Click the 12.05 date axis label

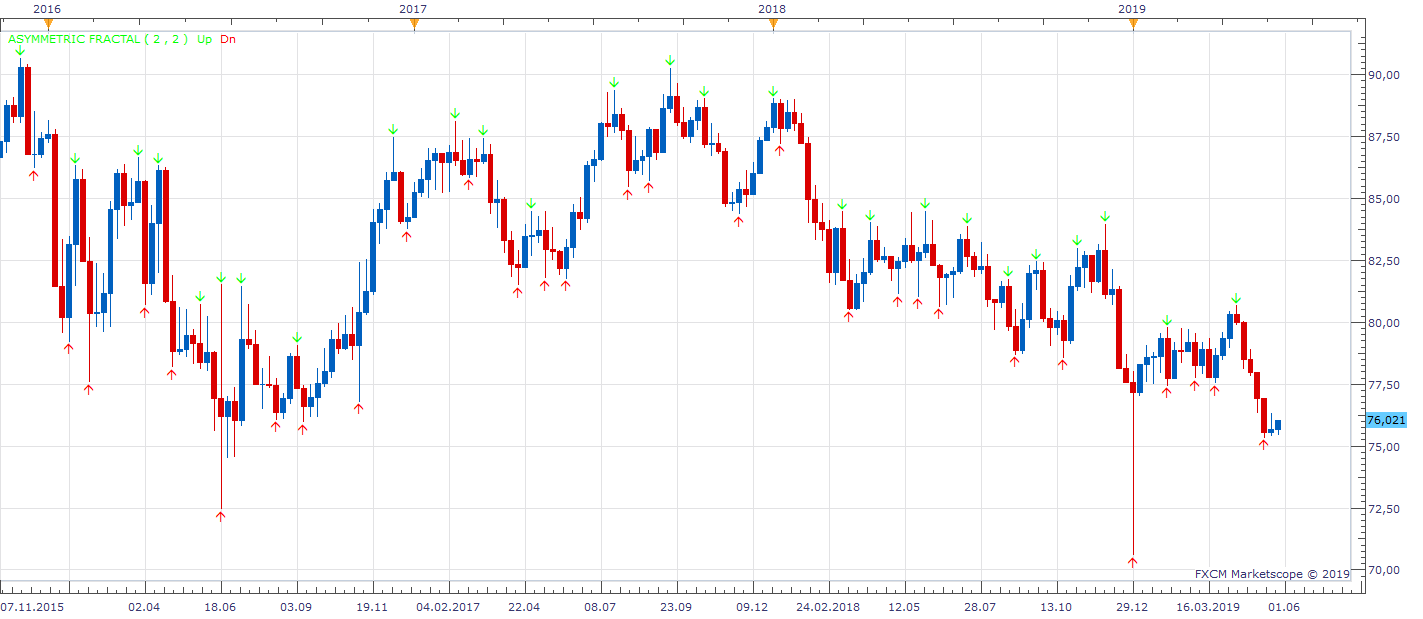904,607
